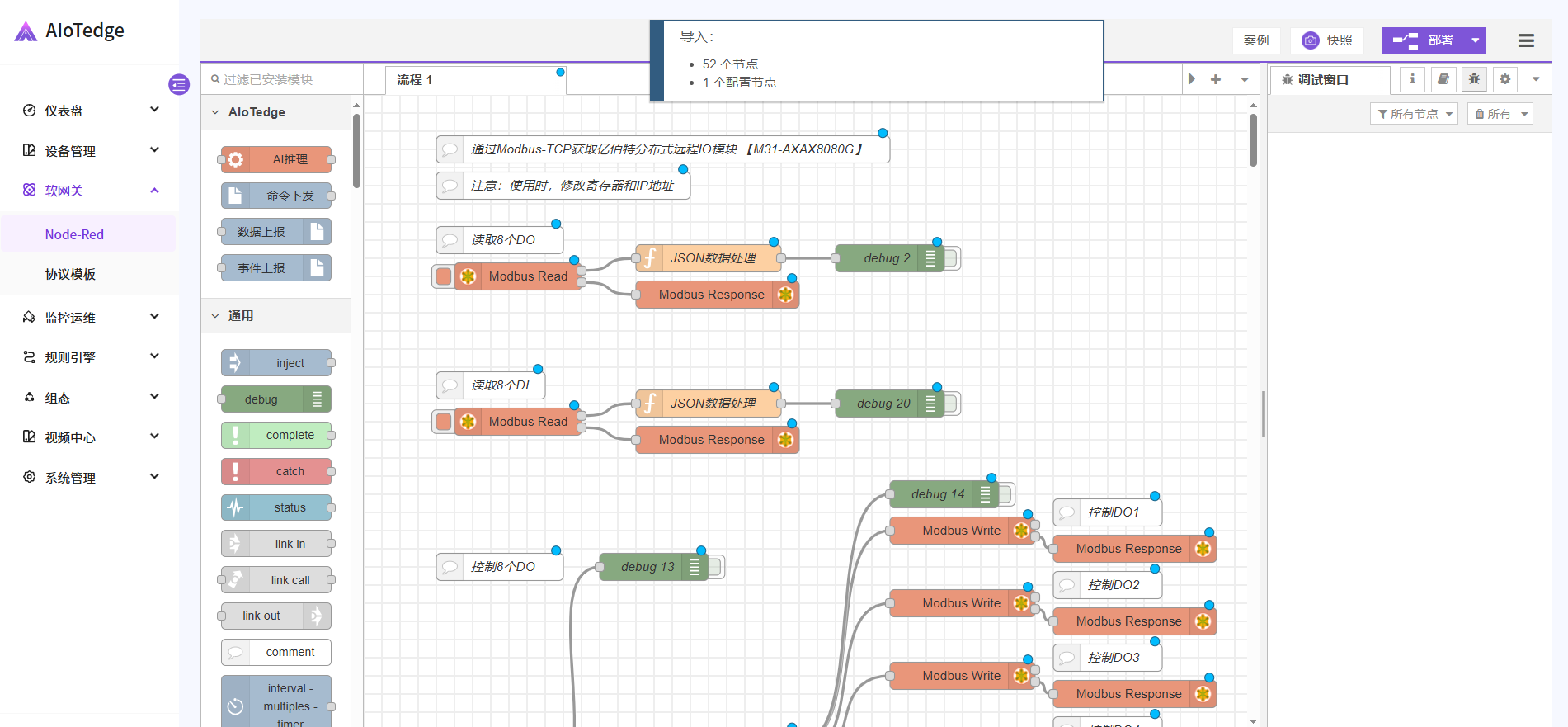Toggle the debug 20 node output button
The height and width of the screenshot is (727, 1568).
tap(952, 404)
